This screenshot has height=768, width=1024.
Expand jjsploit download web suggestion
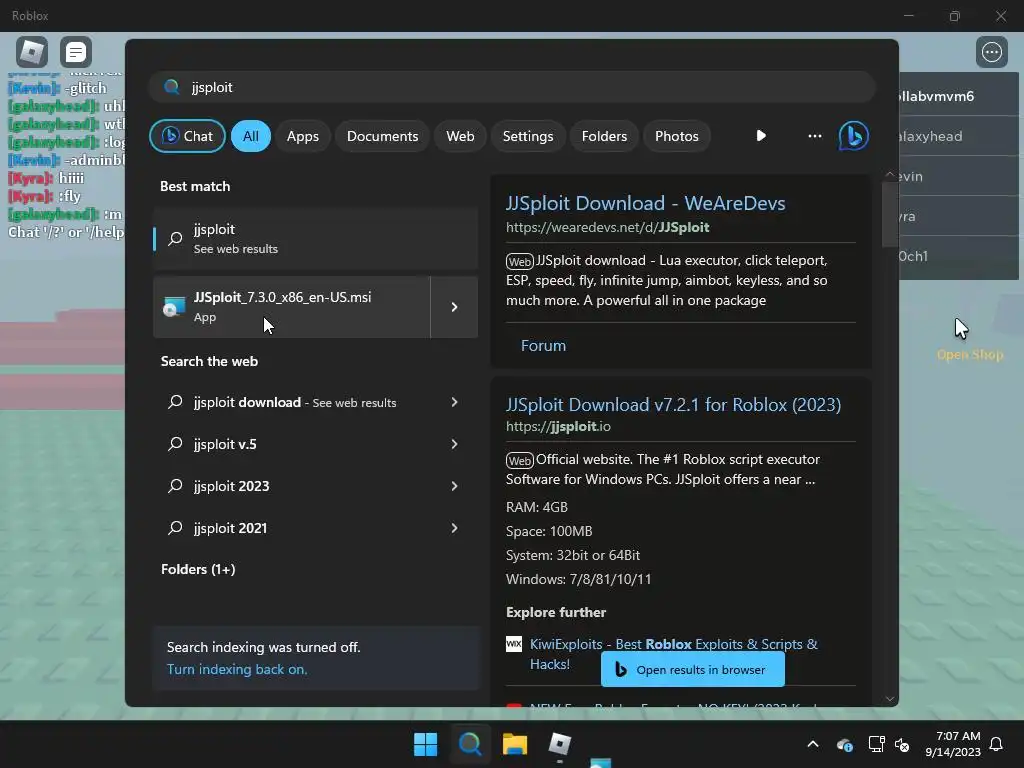(455, 402)
